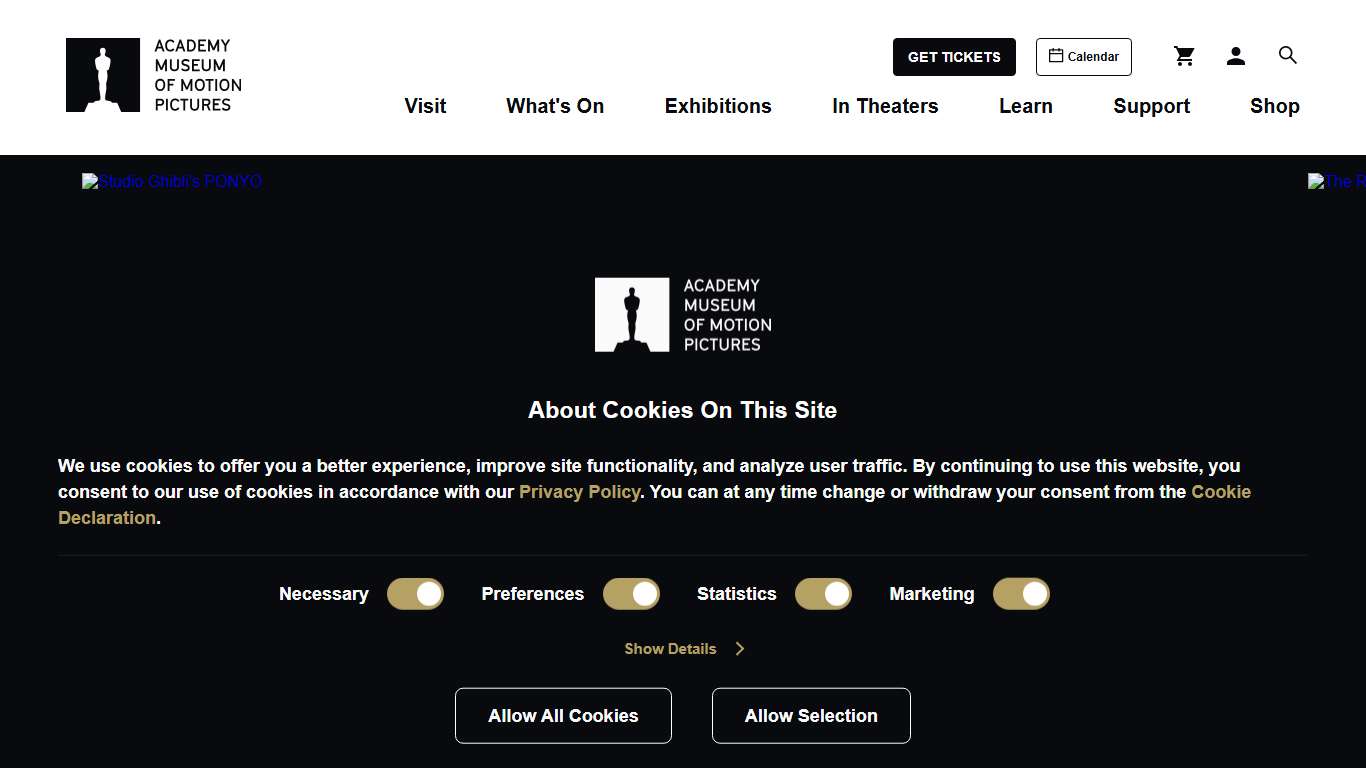This screenshot has width=1366, height=768.
Task: Open the Exhibitions menu
Action: click(718, 106)
